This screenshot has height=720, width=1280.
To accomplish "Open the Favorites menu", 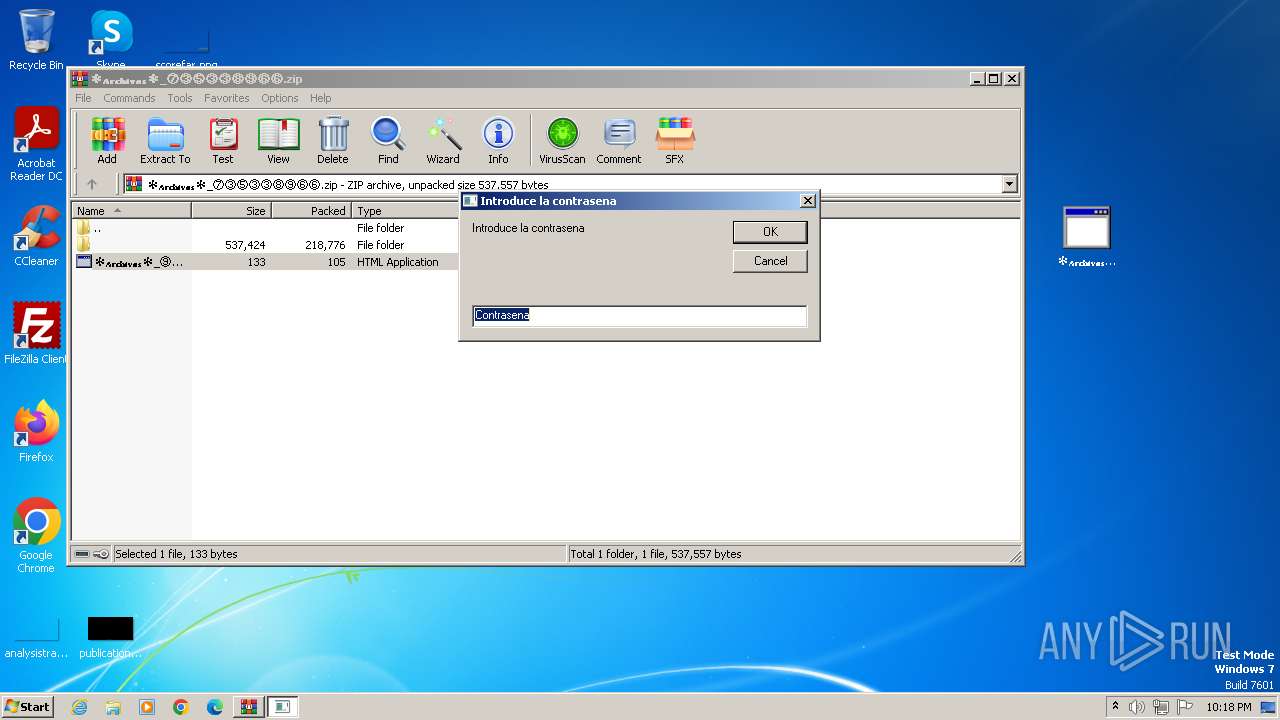I will [x=227, y=98].
